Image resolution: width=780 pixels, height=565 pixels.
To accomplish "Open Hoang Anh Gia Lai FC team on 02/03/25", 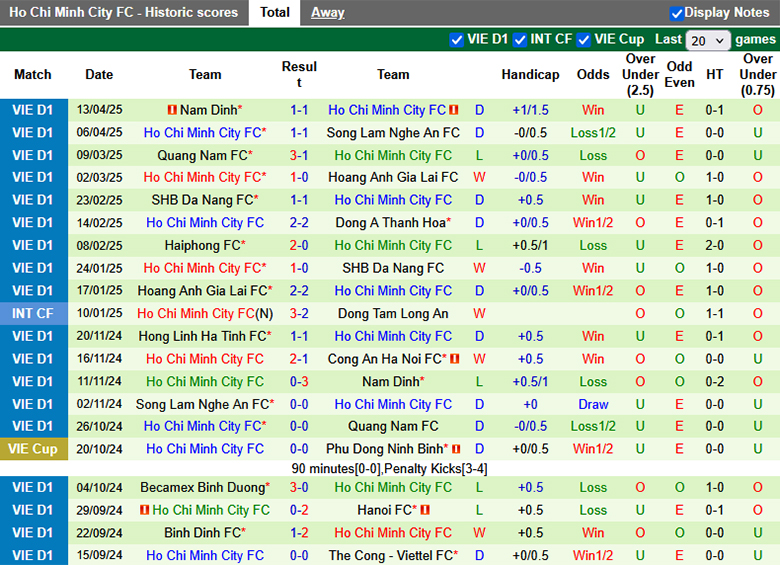I will (x=393, y=177).
